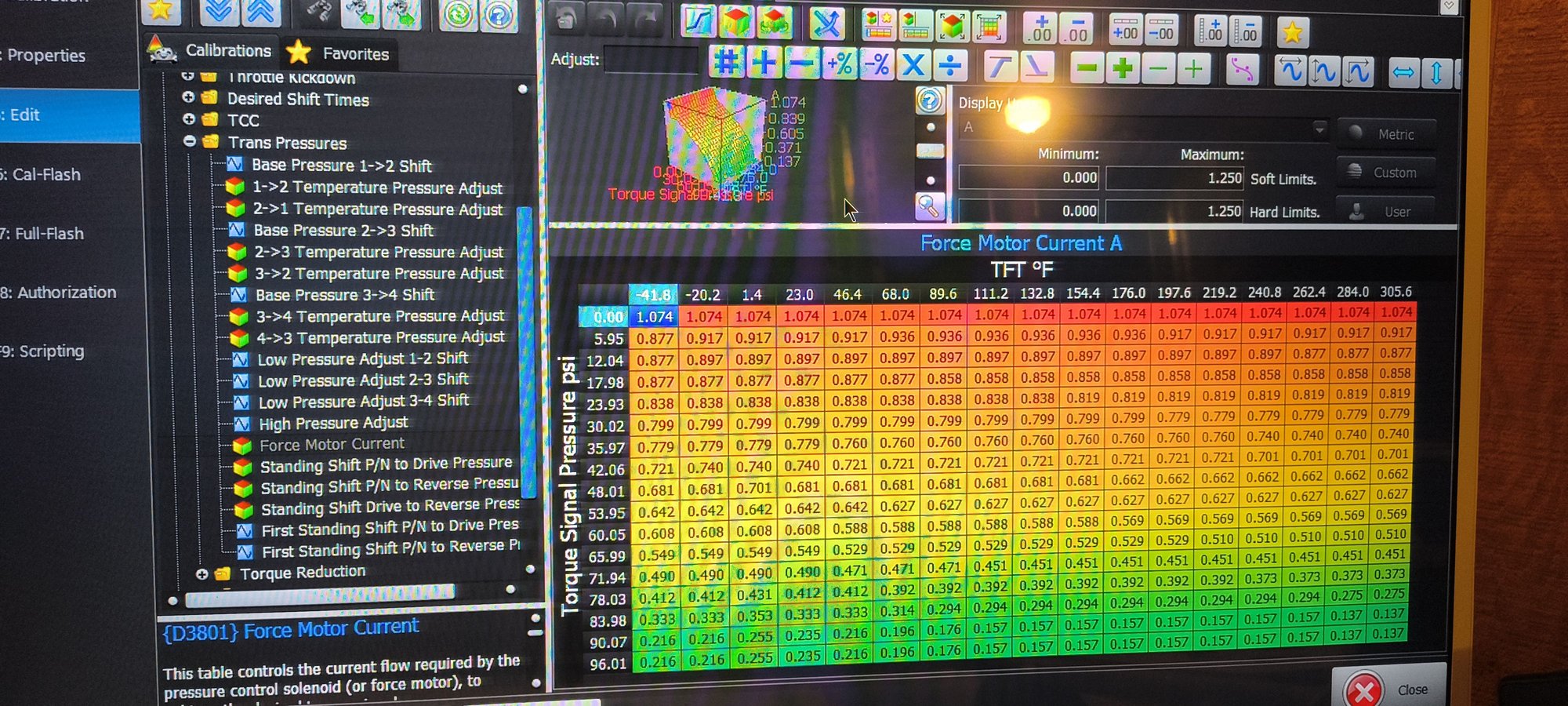Click the yellow star favorite toolbar icon

point(1292,32)
